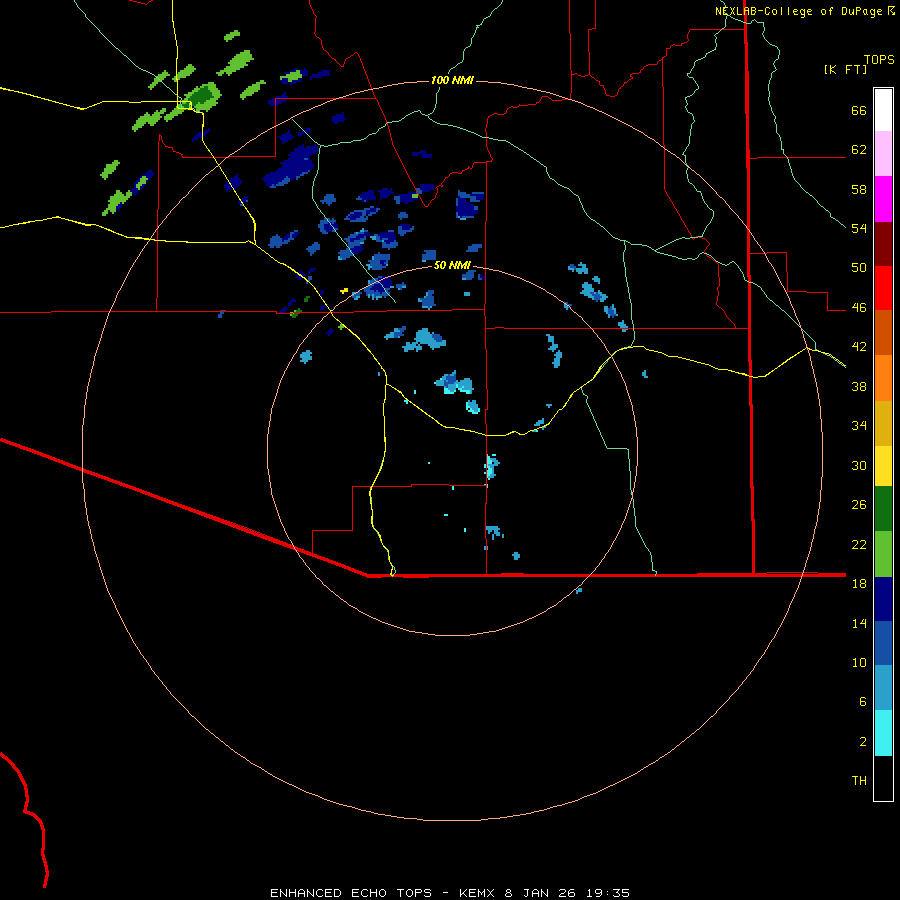Click the 50 NMI range ring label
900x900 pixels.
pyautogui.click(x=452, y=265)
